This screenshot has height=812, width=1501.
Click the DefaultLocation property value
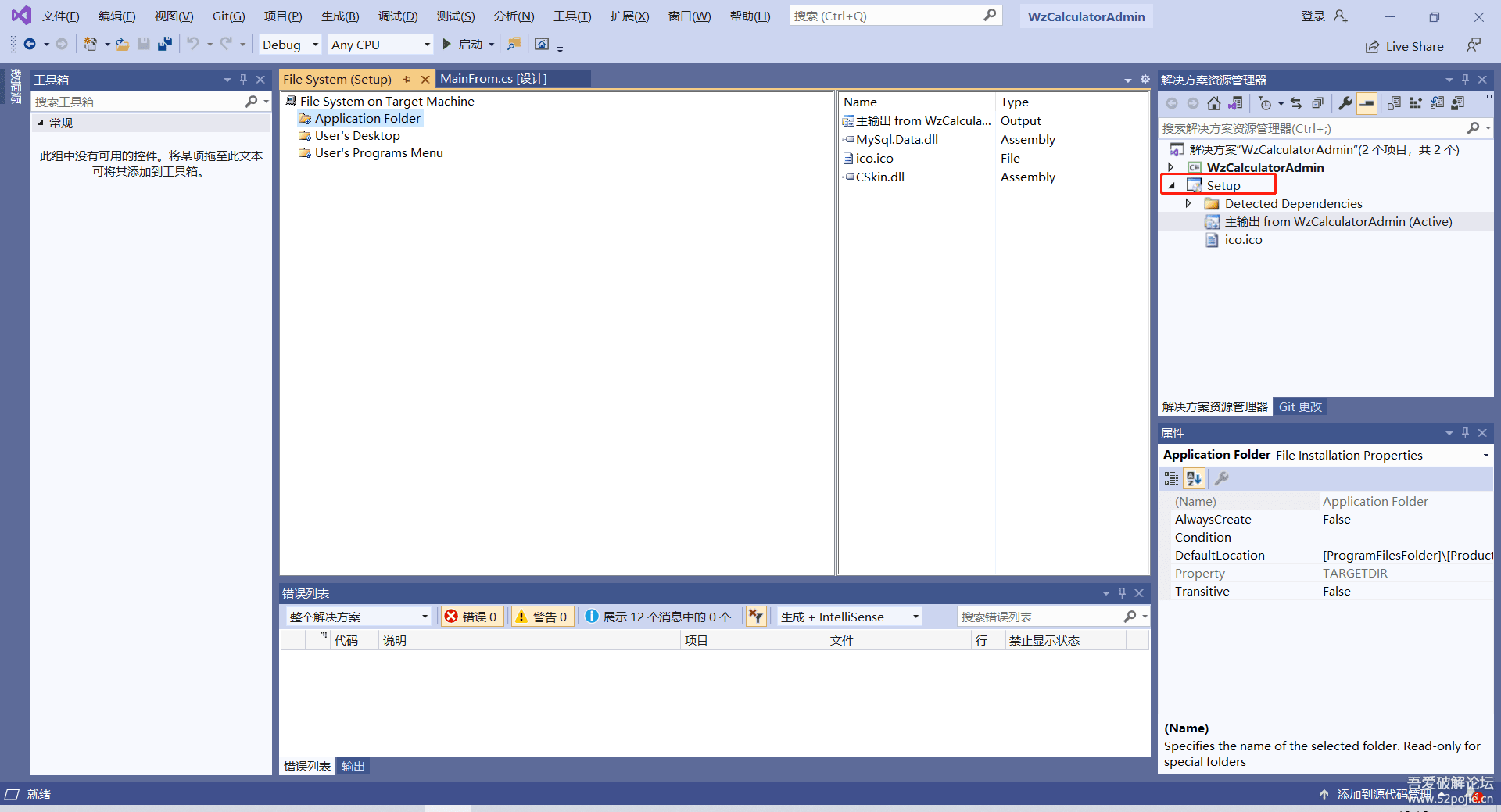[x=1406, y=555]
